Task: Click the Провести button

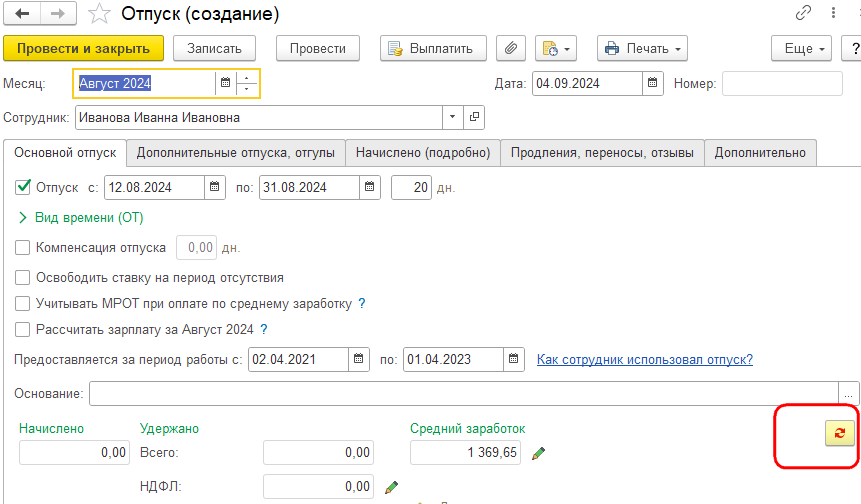Action: point(318,48)
